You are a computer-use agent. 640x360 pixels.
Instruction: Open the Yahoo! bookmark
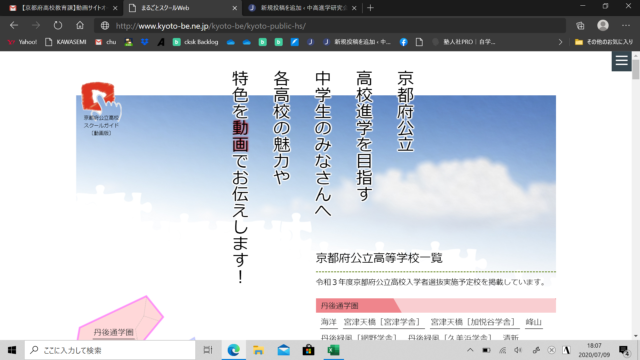pyautogui.click(x=22, y=42)
